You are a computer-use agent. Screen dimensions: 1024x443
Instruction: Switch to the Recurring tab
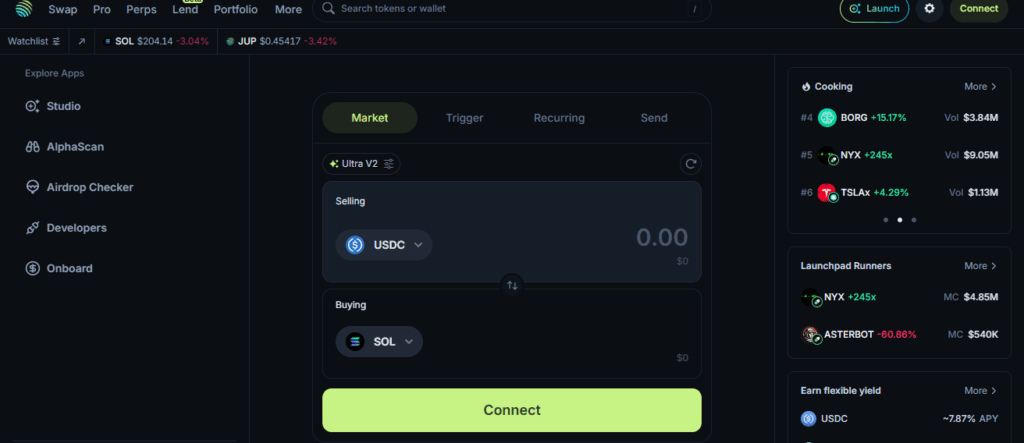click(x=559, y=118)
